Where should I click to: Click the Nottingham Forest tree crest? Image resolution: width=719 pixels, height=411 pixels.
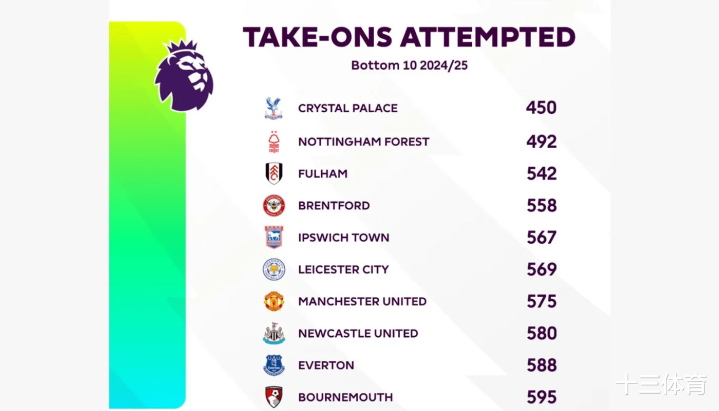[274, 142]
